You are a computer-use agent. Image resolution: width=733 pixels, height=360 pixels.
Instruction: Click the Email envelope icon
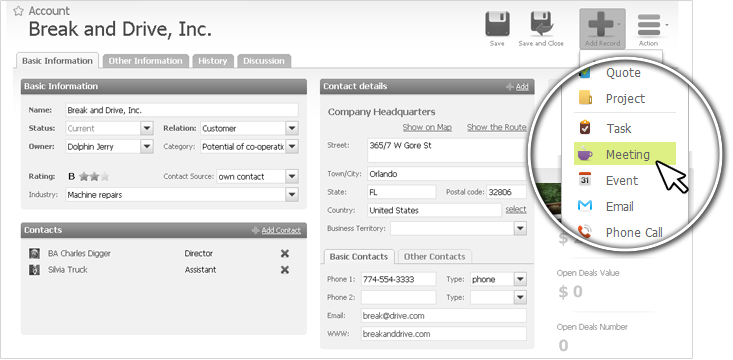point(585,206)
